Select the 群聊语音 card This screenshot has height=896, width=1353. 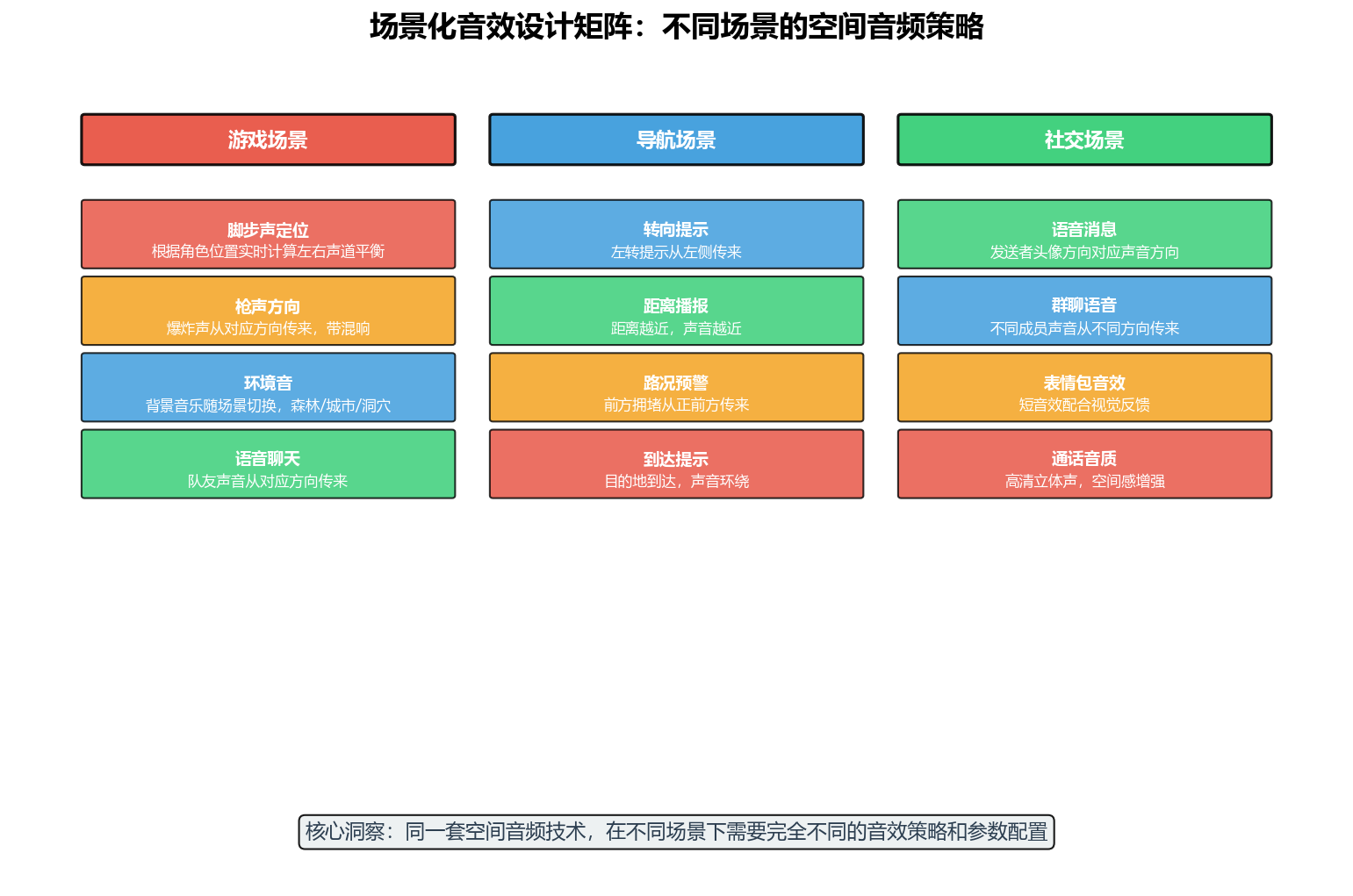pyautogui.click(x=1084, y=311)
